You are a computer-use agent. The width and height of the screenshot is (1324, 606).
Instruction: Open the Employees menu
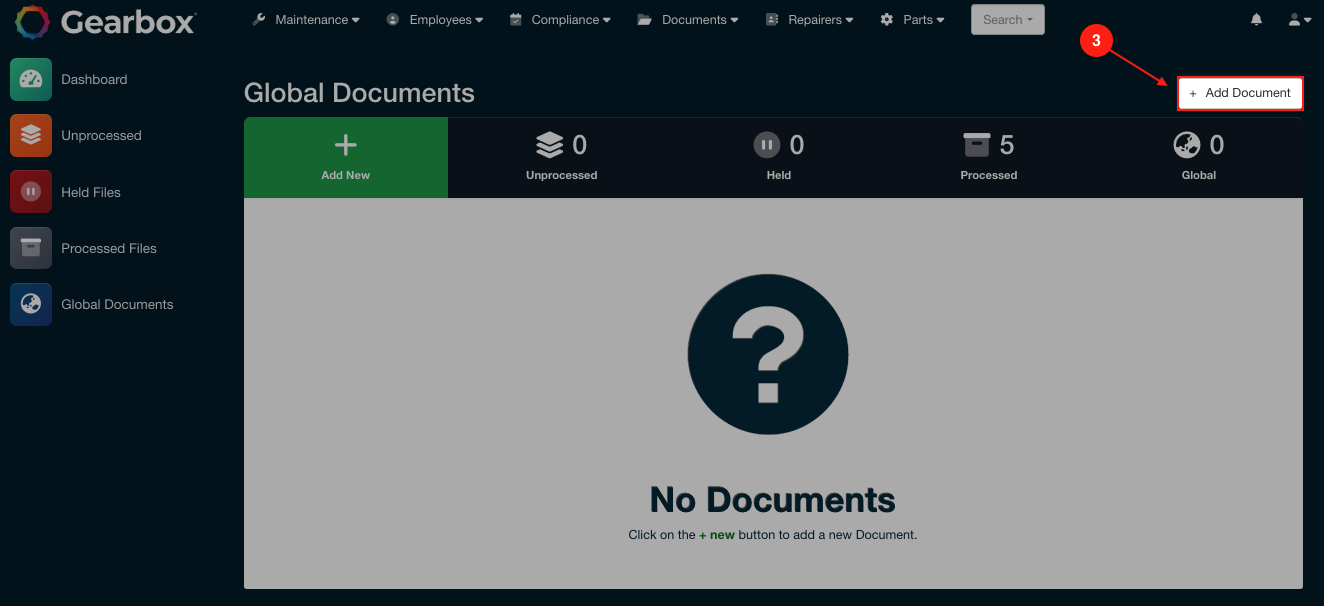click(435, 19)
